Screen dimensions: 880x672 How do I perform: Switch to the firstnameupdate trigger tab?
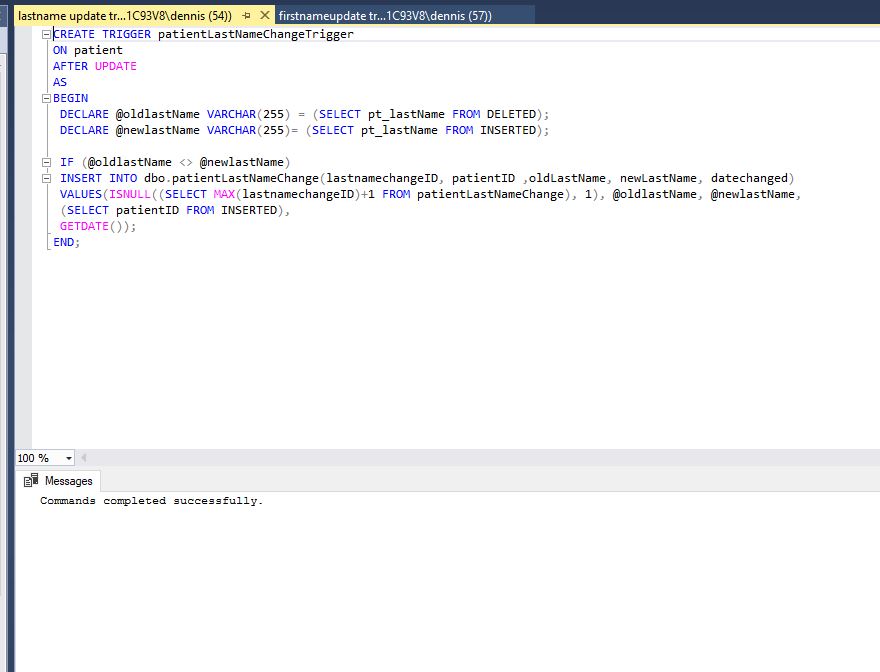click(x=385, y=16)
